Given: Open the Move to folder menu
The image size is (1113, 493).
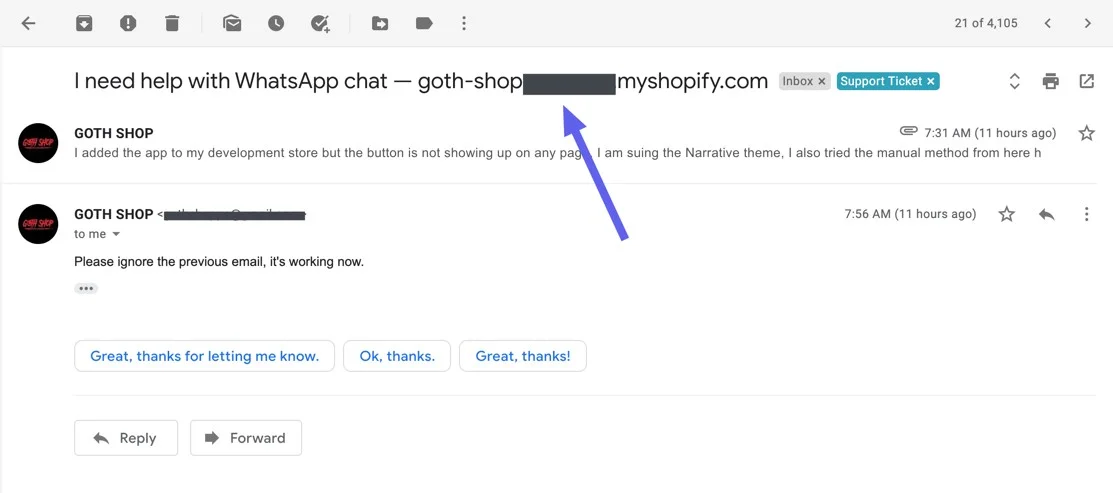Looking at the screenshot, I should 380,23.
